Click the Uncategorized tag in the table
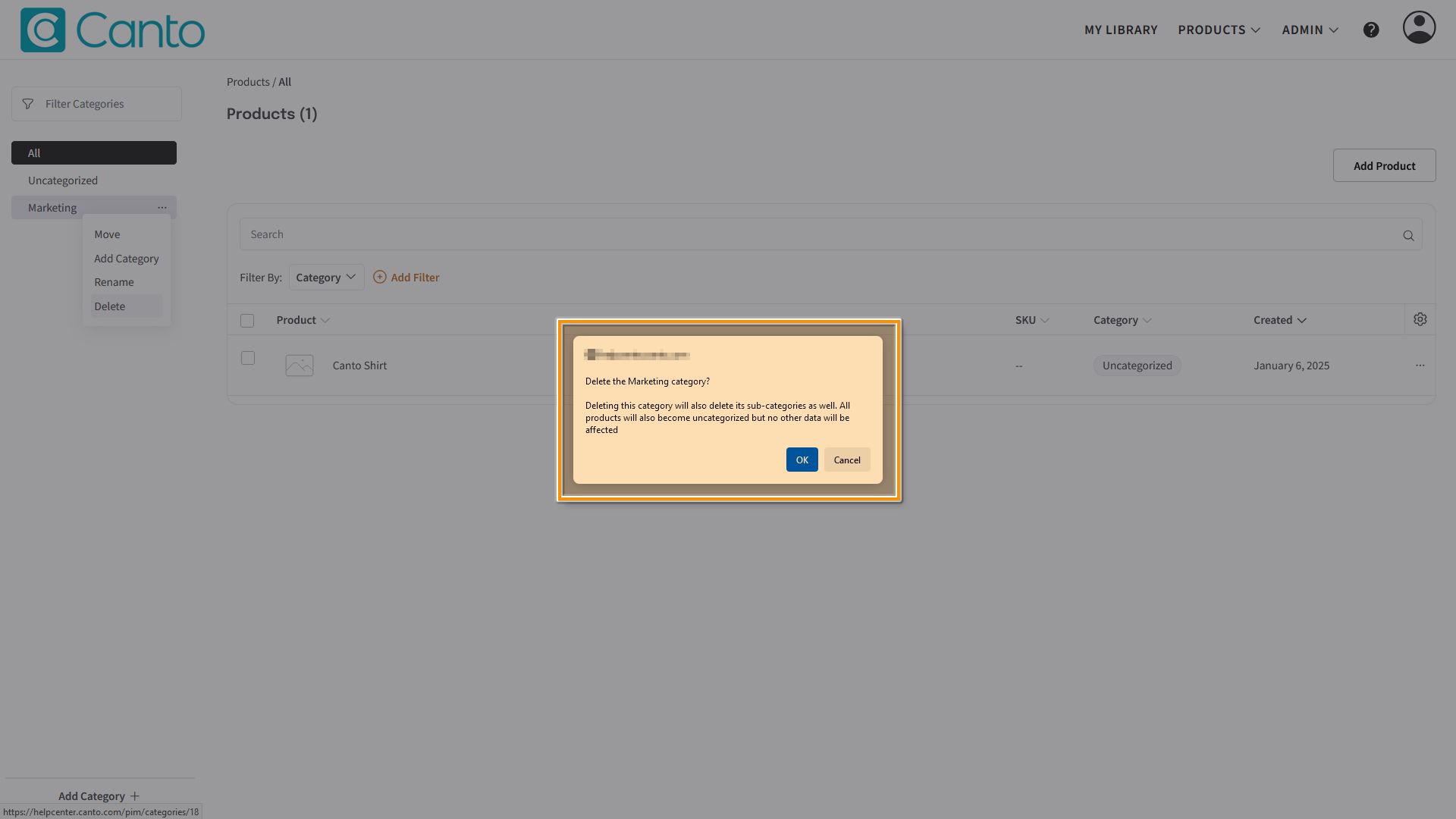 tap(1137, 366)
